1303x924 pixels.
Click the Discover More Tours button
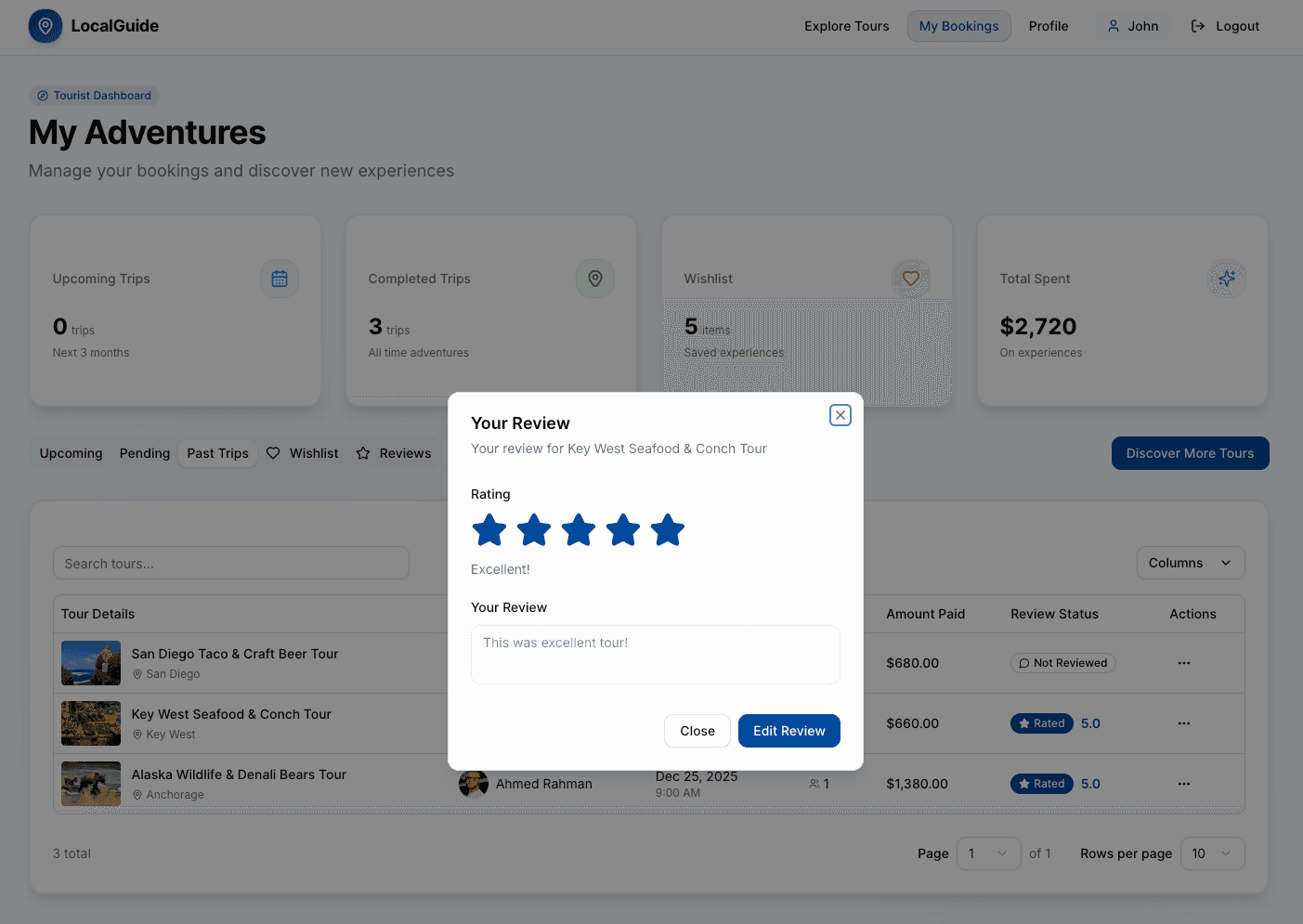[1190, 453]
